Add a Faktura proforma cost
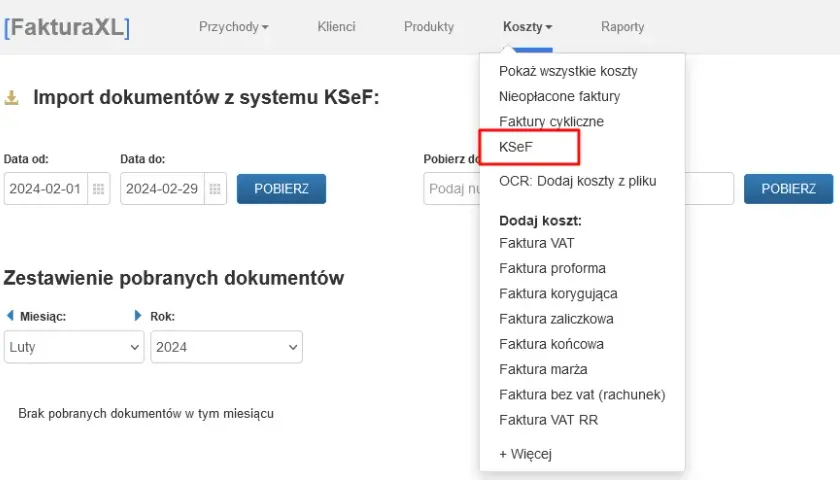Image resolution: width=840 pixels, height=480 pixels. coord(552,268)
